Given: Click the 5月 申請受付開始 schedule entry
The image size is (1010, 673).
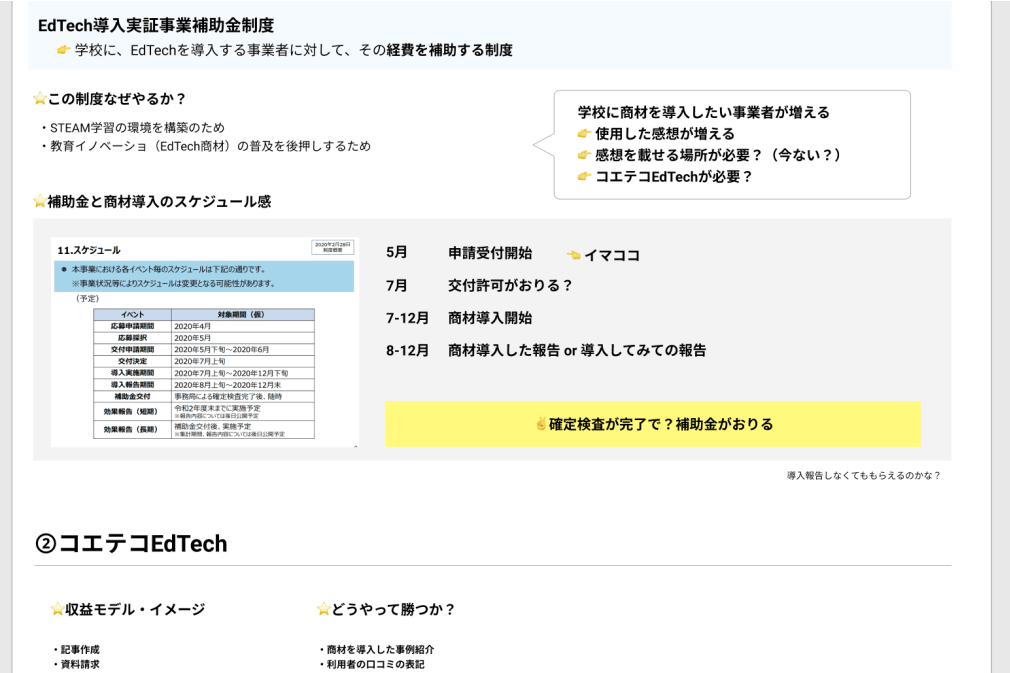Looking at the screenshot, I should tap(459, 254).
